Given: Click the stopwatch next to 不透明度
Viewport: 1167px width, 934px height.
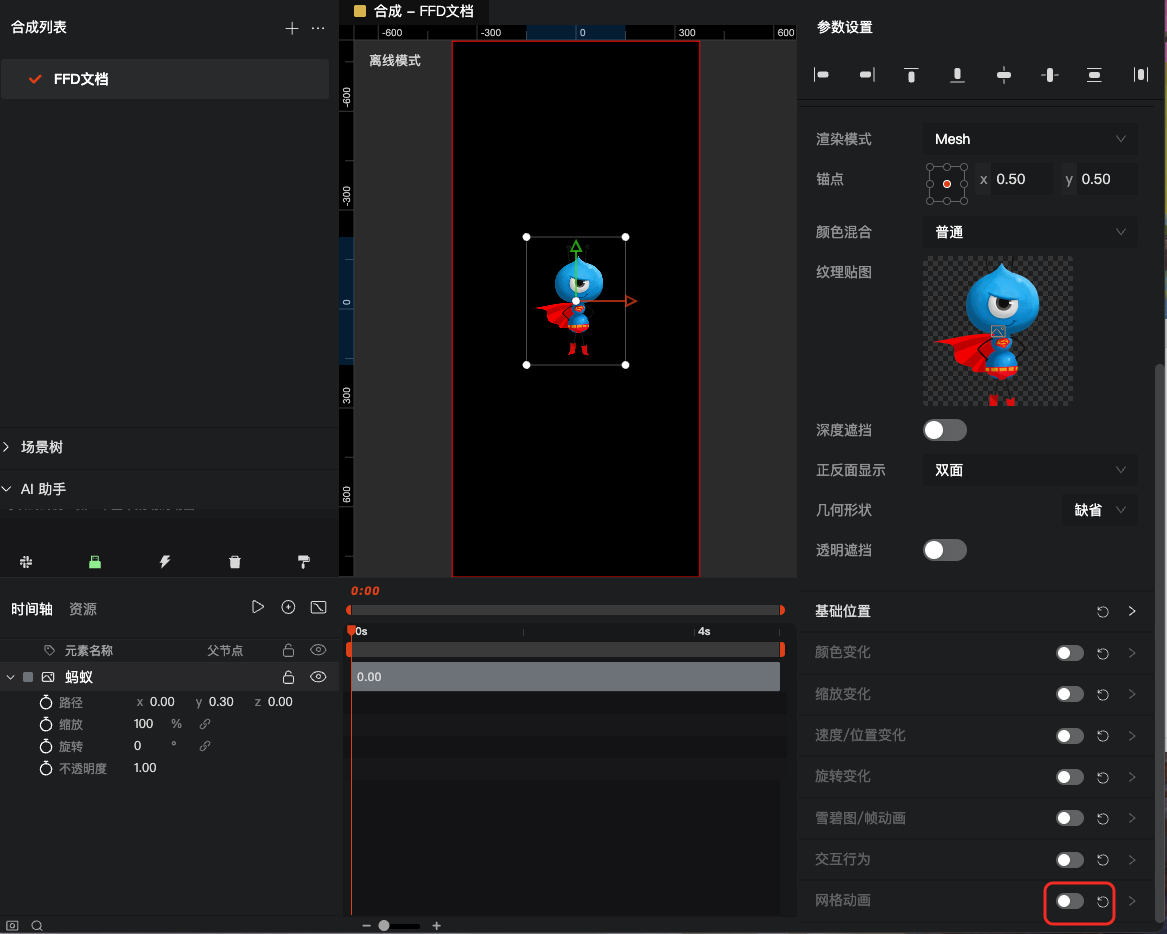Looking at the screenshot, I should click(x=46, y=768).
